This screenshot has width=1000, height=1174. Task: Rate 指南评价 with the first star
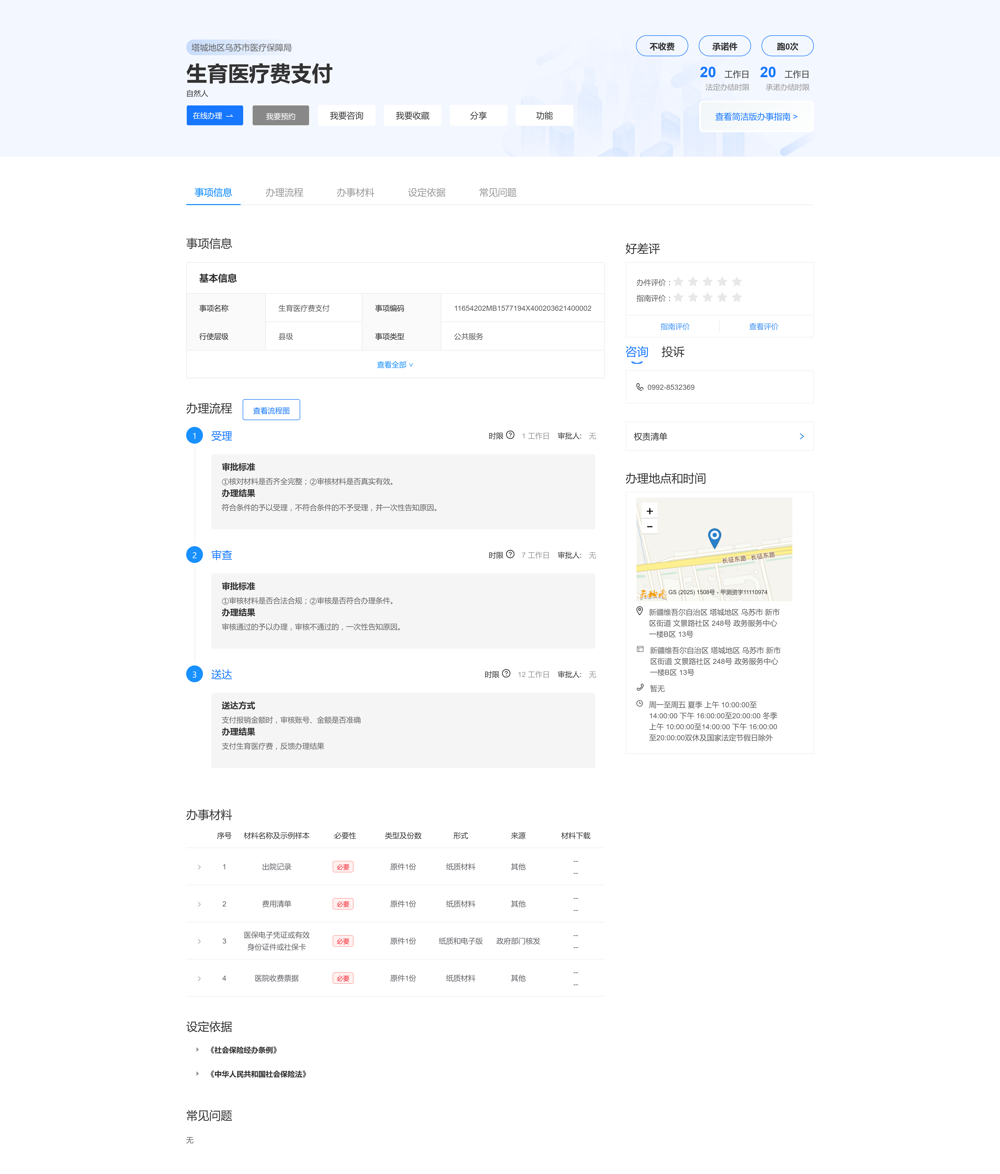679,297
